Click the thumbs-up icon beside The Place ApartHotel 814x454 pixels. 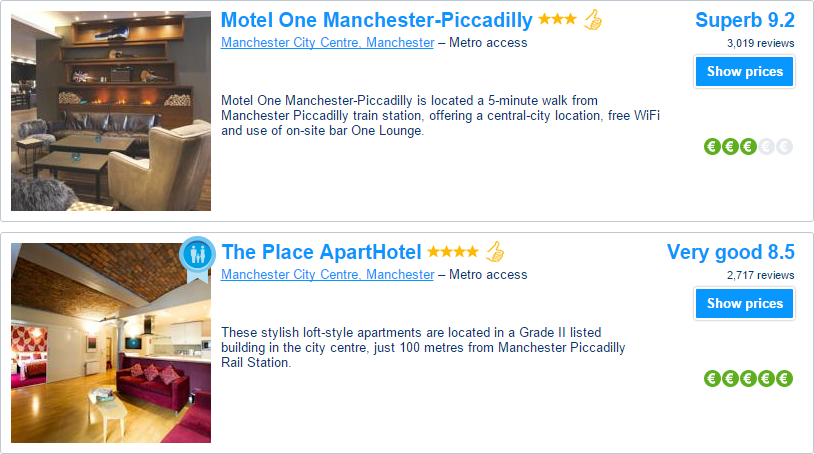click(495, 252)
